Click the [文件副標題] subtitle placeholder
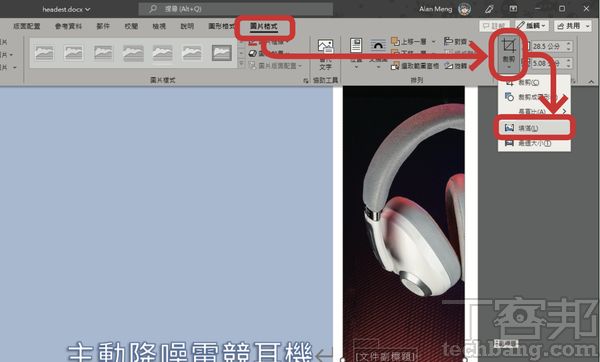 pos(385,357)
